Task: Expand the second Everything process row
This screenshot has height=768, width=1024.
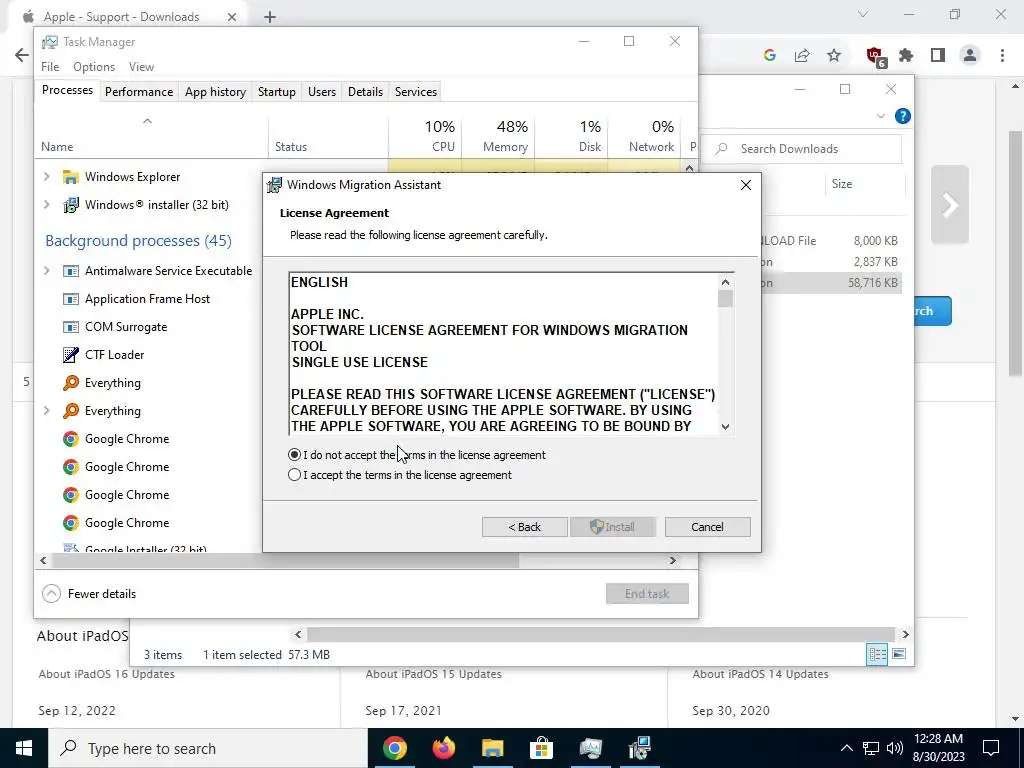Action: pyautogui.click(x=46, y=411)
